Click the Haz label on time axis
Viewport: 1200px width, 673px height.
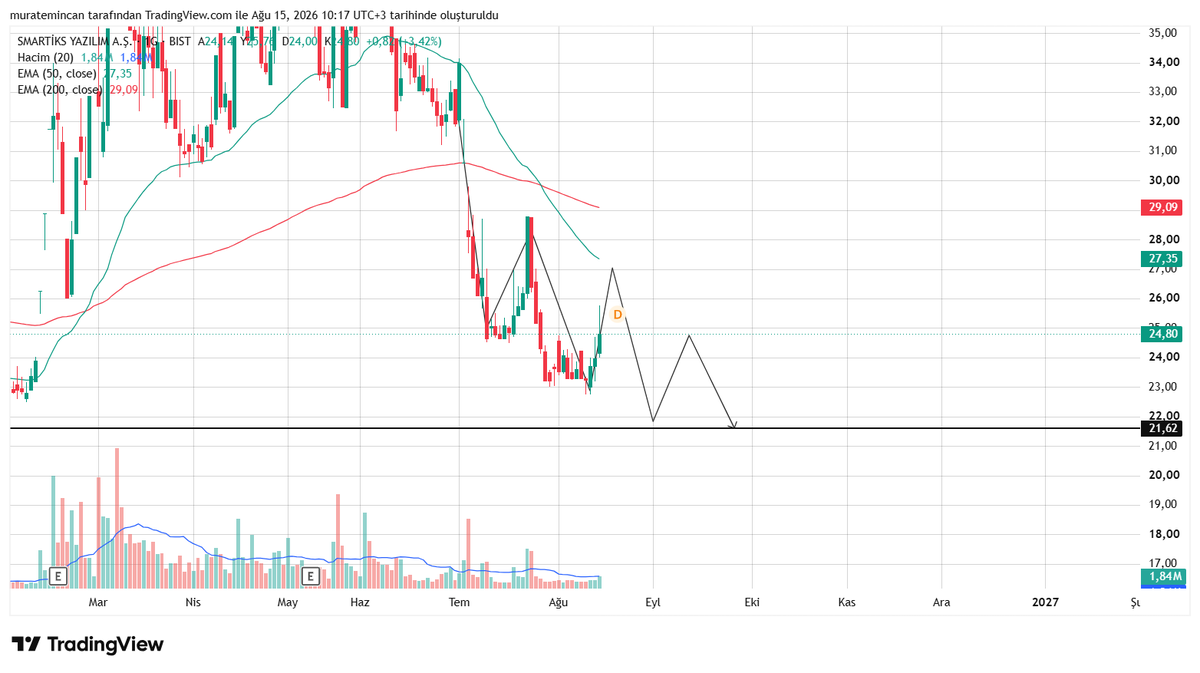point(361,602)
